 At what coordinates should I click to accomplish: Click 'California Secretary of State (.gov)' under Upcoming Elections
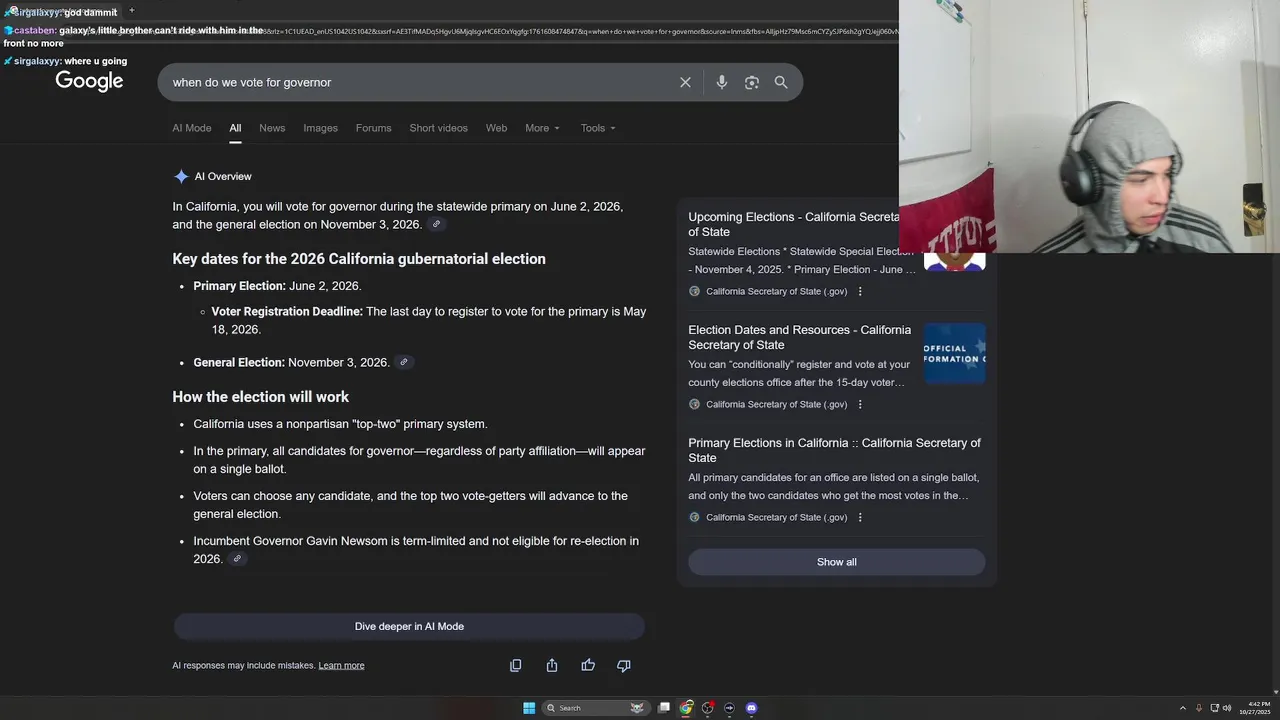776,291
